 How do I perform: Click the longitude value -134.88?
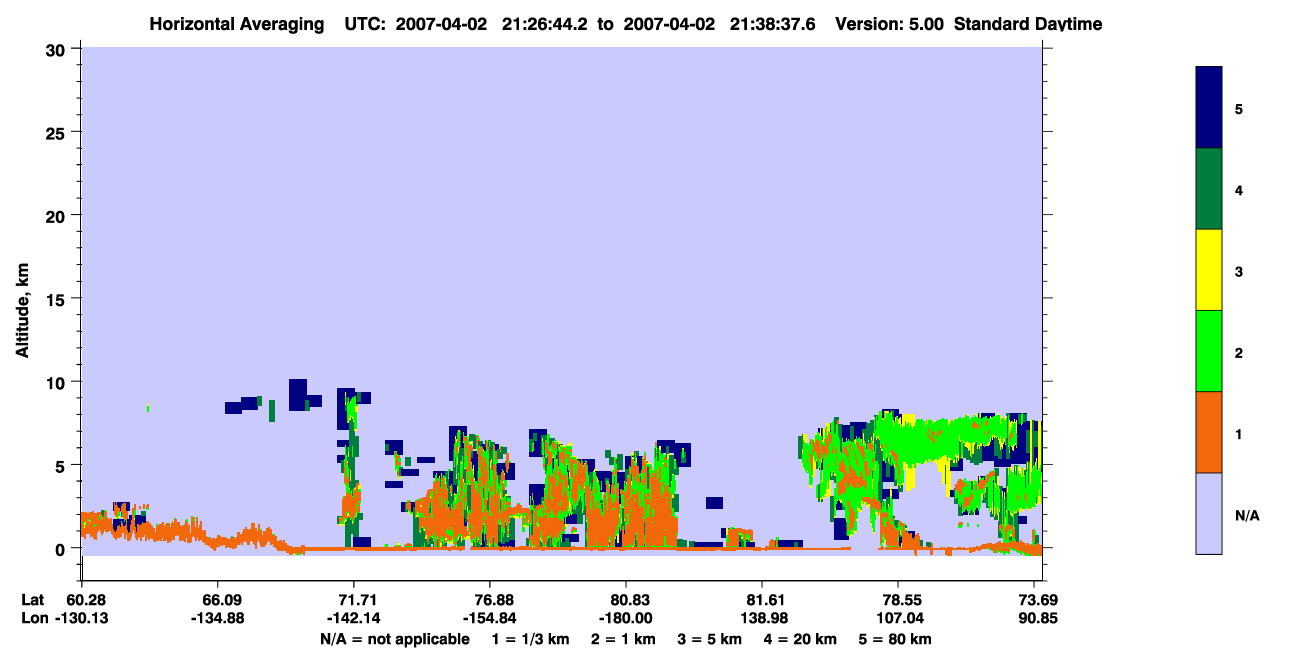[217, 618]
